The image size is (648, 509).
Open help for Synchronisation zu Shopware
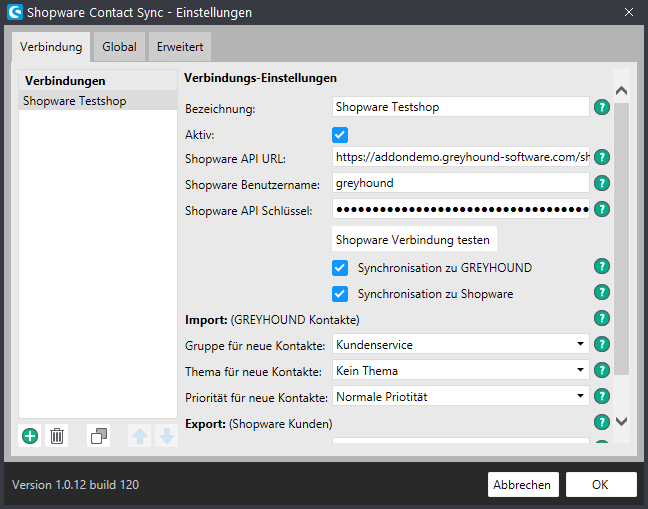point(602,292)
